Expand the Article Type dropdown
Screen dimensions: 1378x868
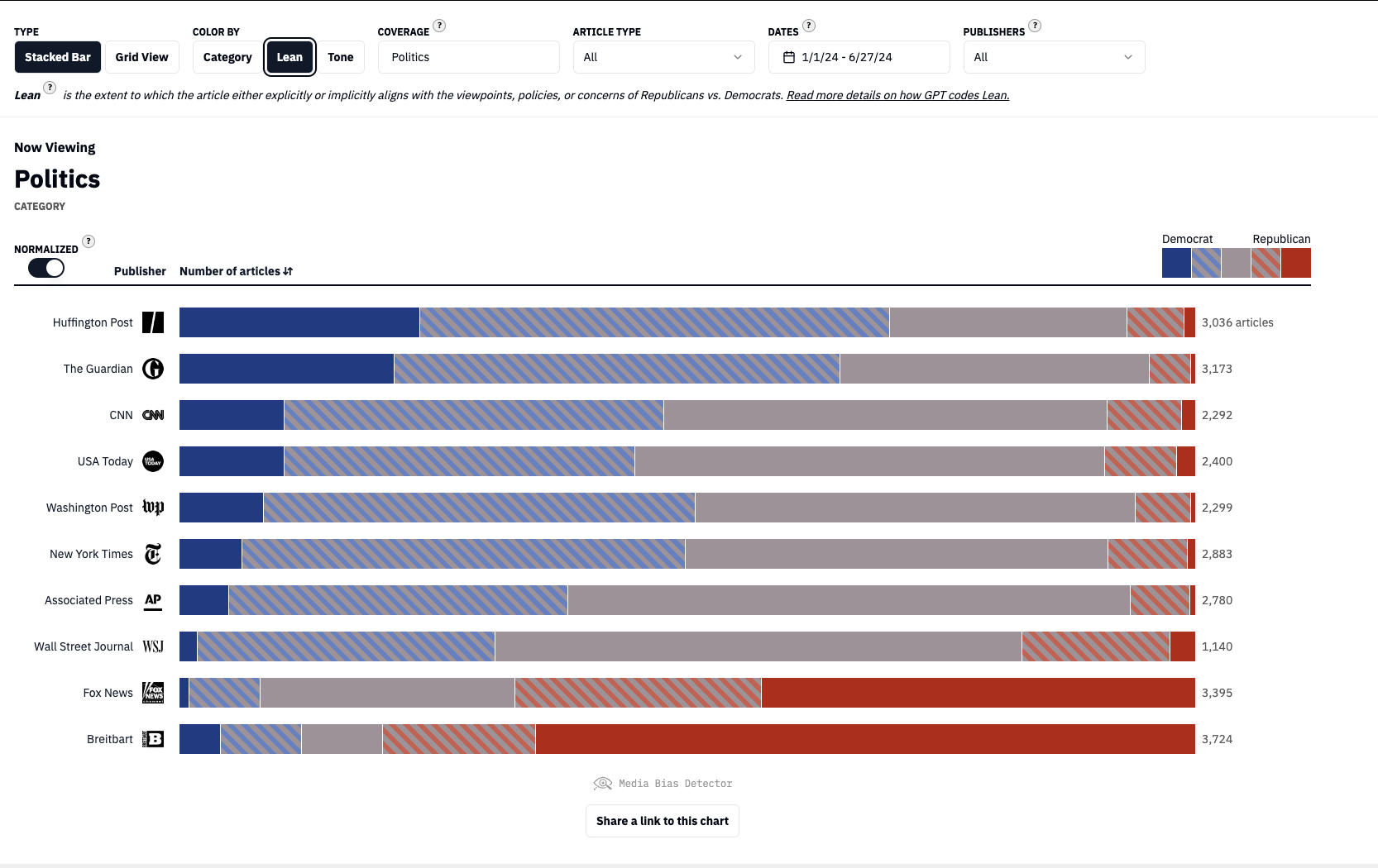[663, 57]
